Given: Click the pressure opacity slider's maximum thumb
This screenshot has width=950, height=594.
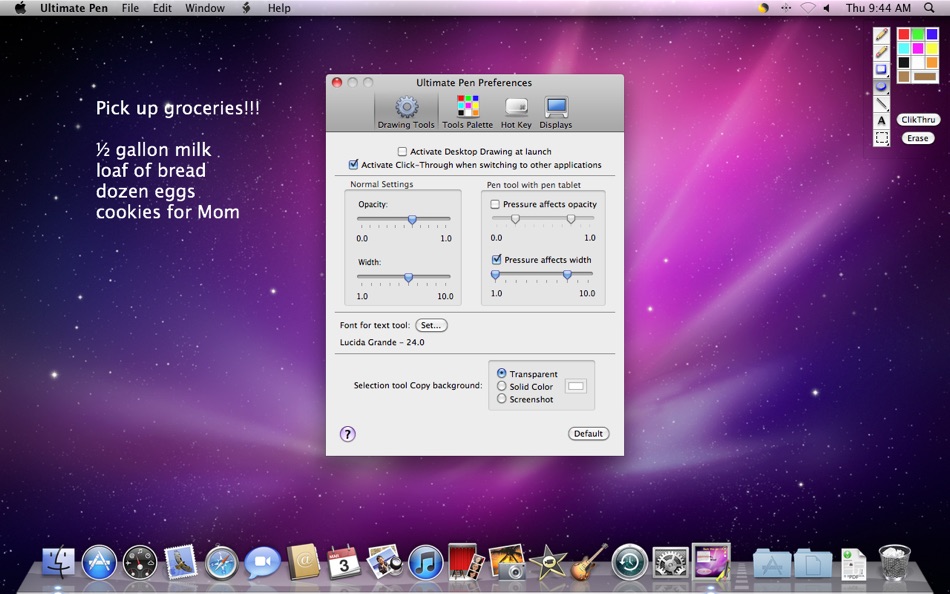Looking at the screenshot, I should click(x=571, y=219).
